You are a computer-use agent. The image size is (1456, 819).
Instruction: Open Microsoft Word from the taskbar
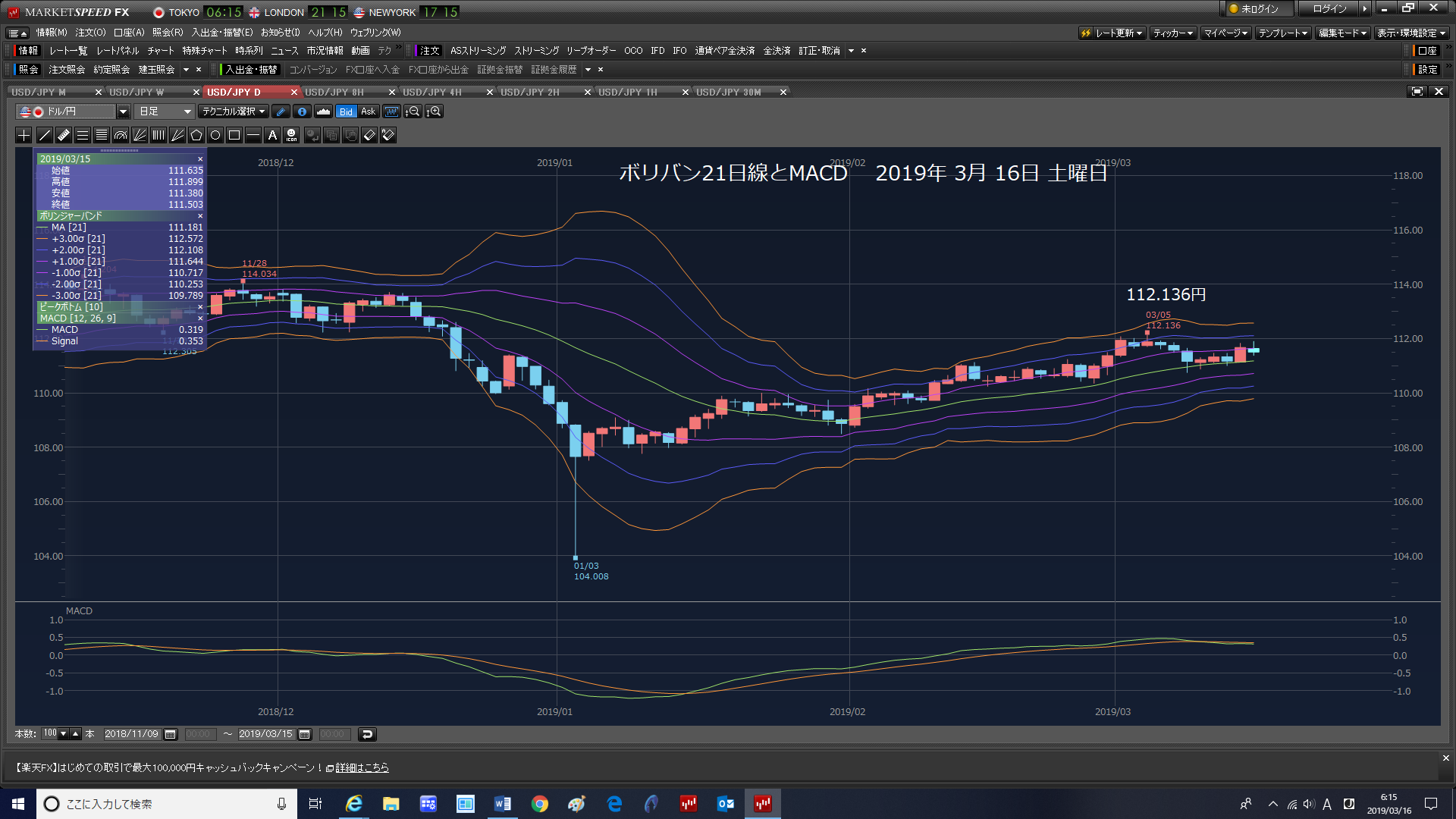coord(502,804)
